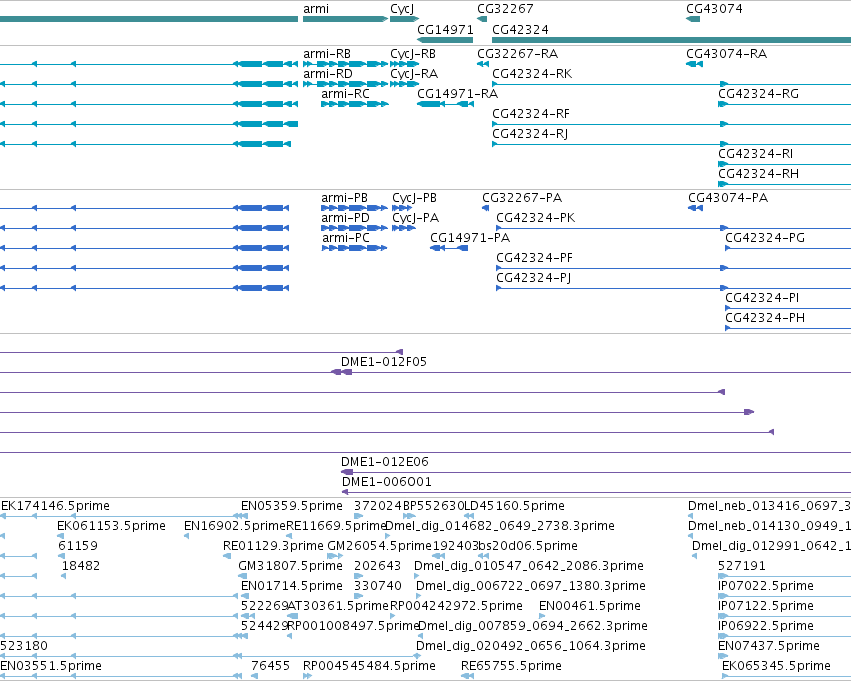The height and width of the screenshot is (681, 851).
Task: Click the CG32267-PA protein label
Action: coord(522,198)
